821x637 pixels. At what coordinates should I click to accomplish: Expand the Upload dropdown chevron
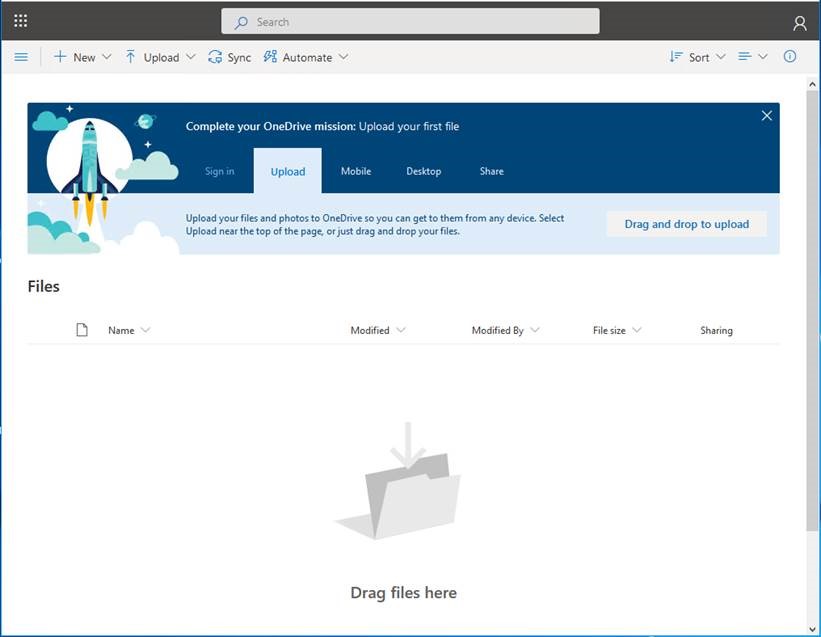pos(191,57)
